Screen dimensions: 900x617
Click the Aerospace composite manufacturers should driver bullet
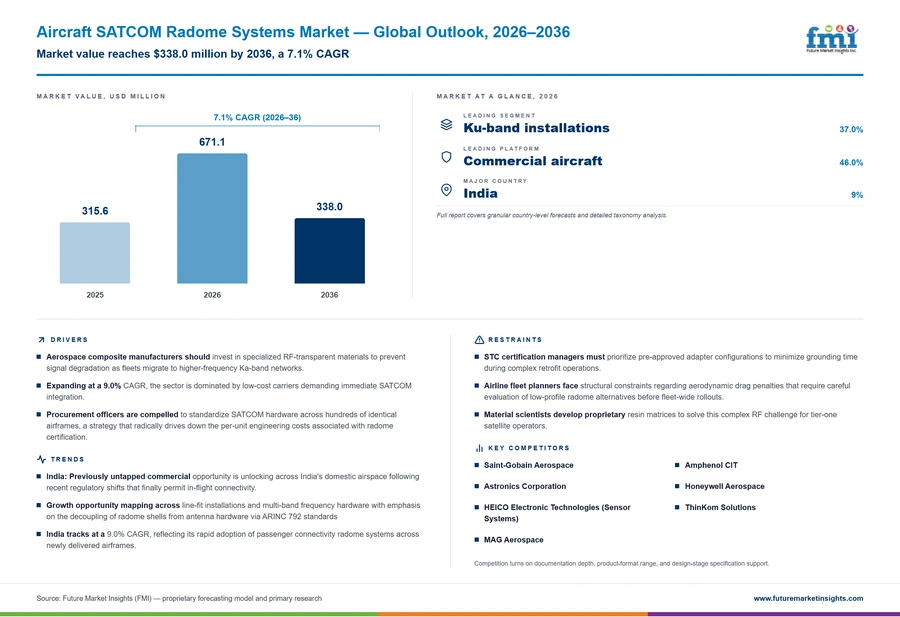[x=226, y=362]
